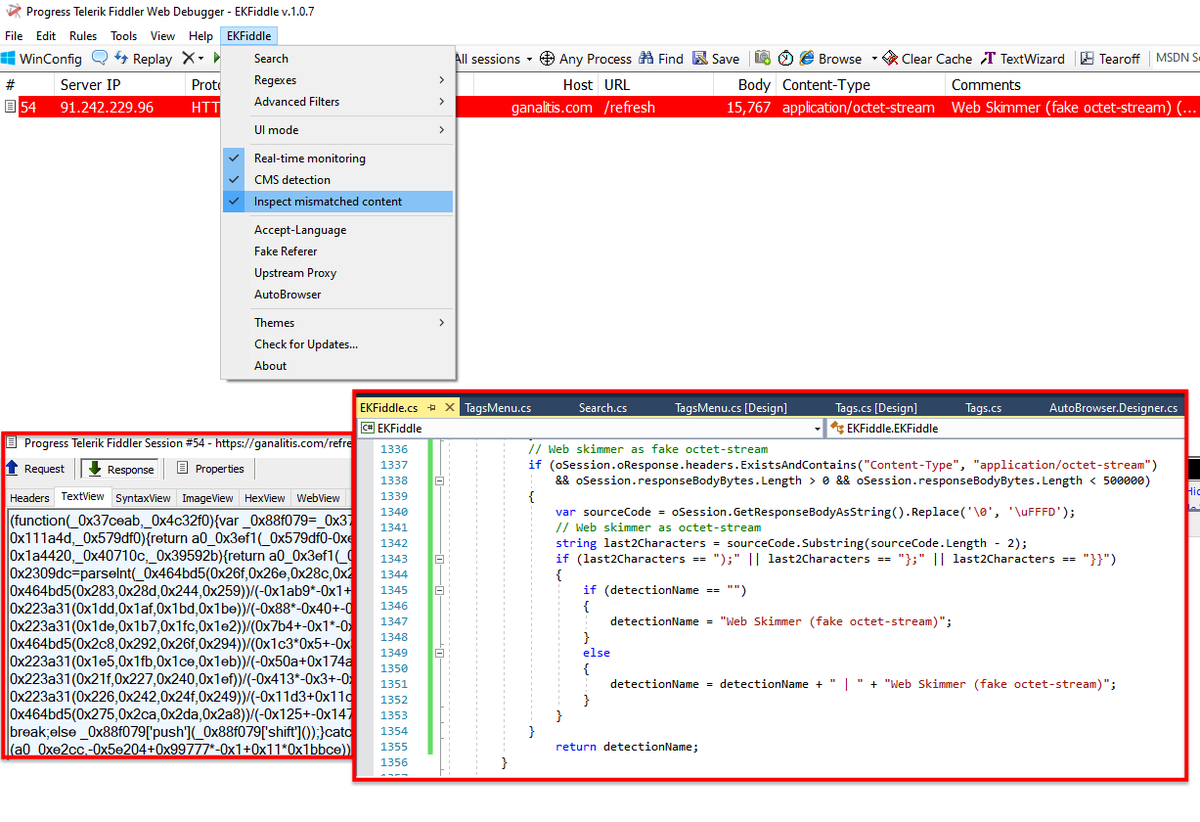Select the Upstream Proxy menu entry
Viewport: 1200px width, 822px height.
click(338, 273)
